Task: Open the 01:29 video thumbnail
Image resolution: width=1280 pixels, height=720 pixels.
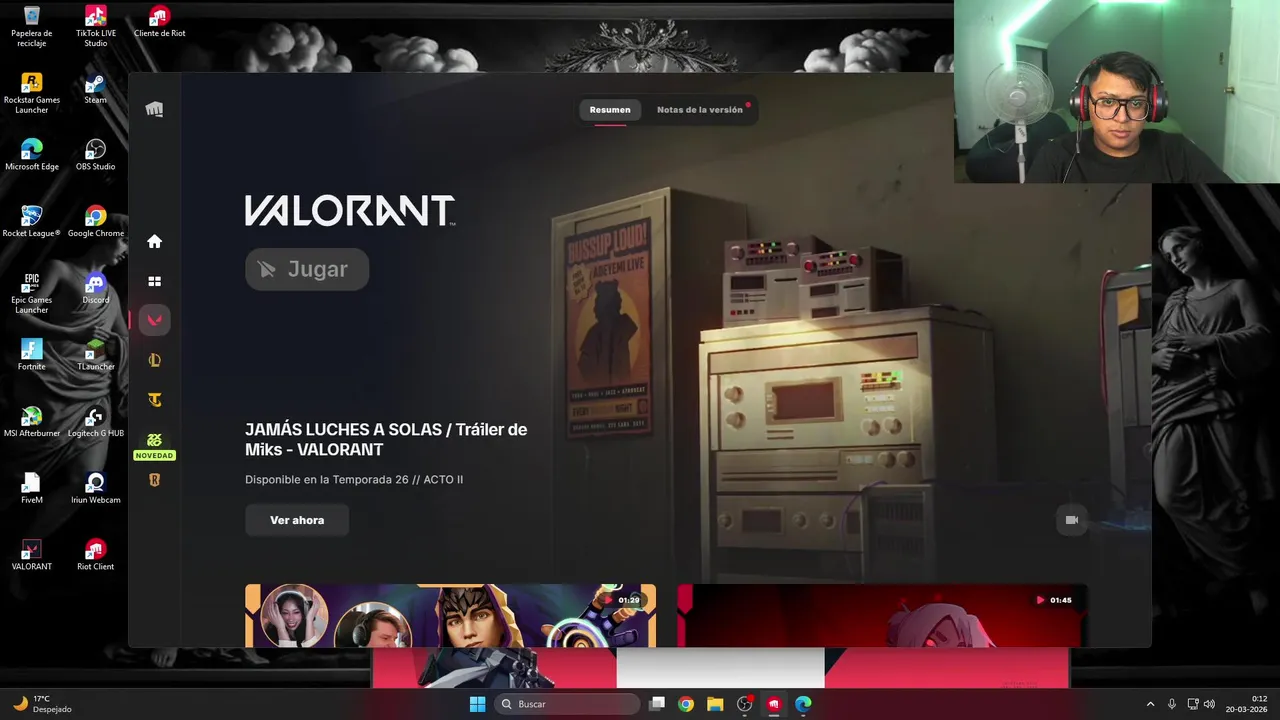Action: click(450, 615)
